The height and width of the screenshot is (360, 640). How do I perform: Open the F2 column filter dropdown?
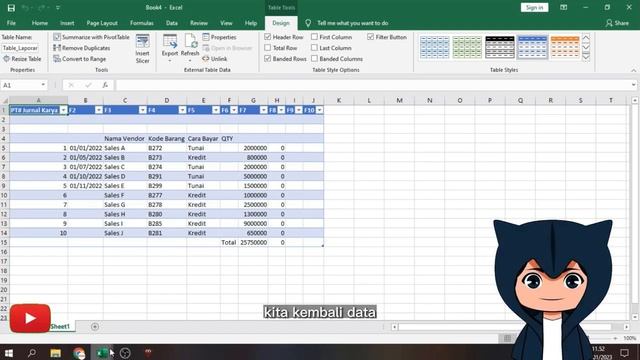[x=99, y=110]
